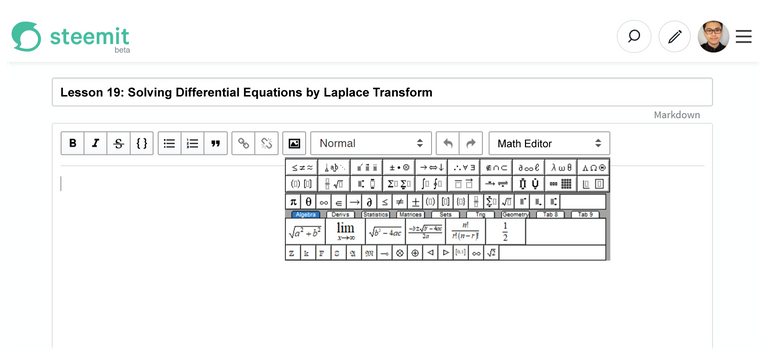The width and height of the screenshot is (768, 360).
Task: Open integral templates palette
Action: point(431,184)
